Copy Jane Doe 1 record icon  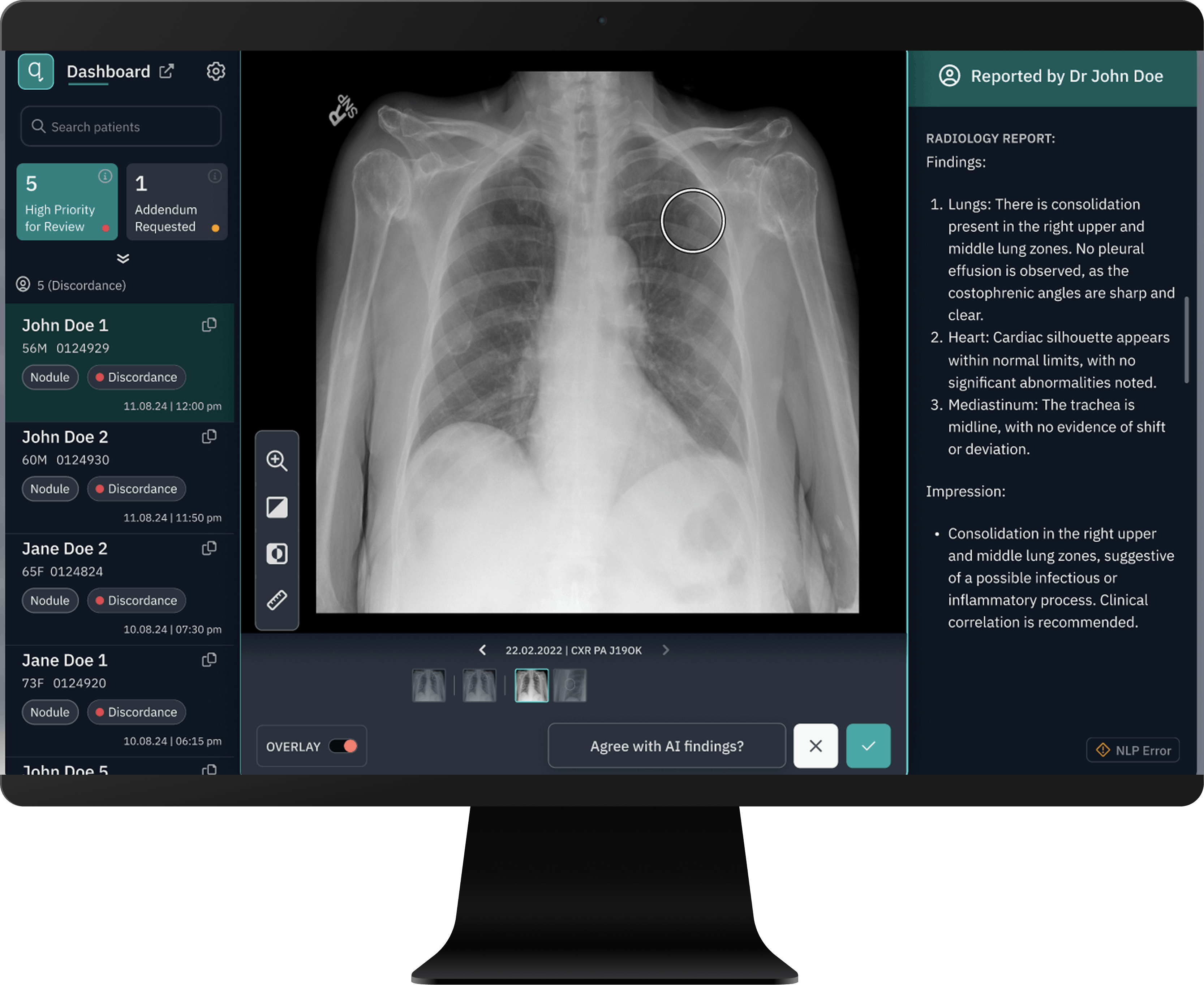click(209, 660)
